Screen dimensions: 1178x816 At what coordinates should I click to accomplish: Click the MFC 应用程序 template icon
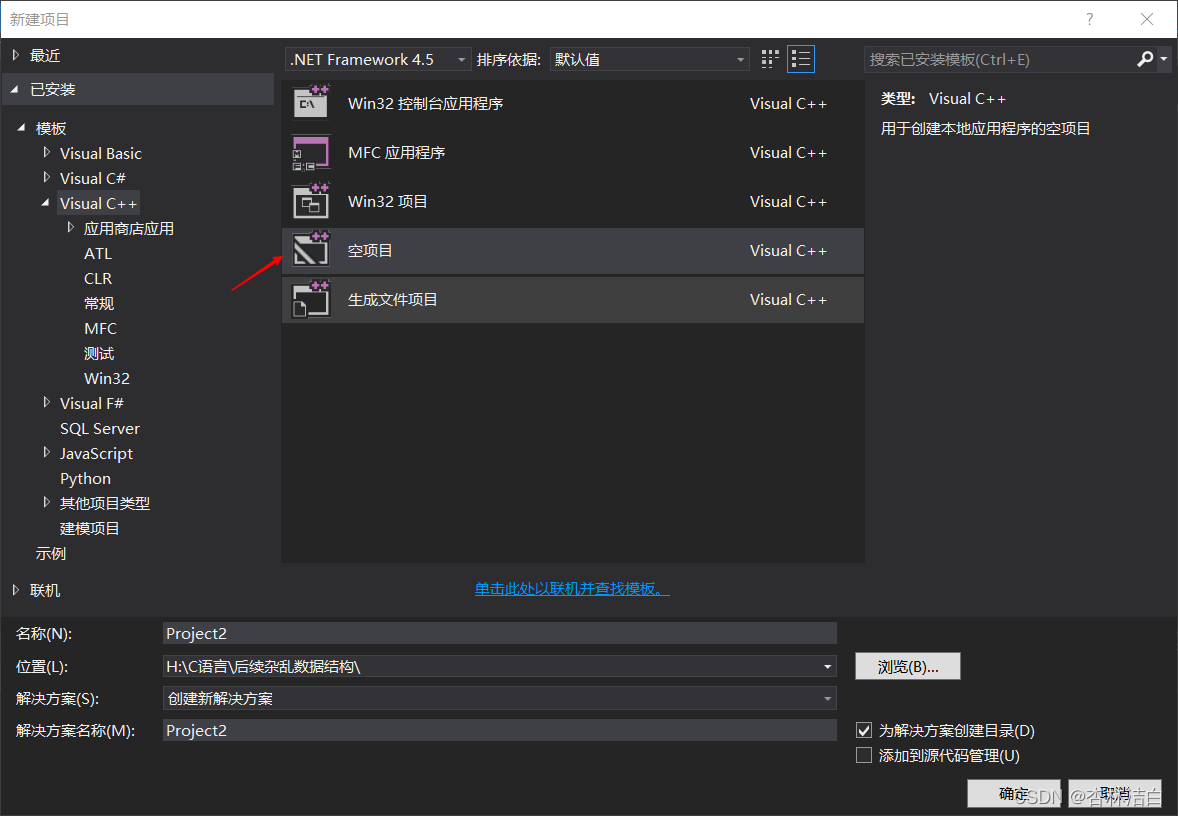click(x=311, y=153)
